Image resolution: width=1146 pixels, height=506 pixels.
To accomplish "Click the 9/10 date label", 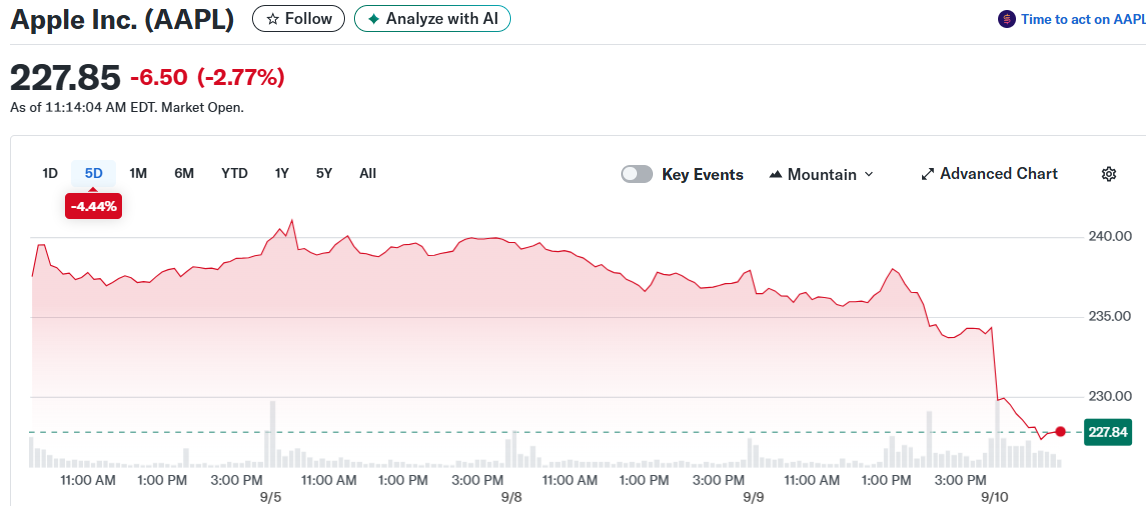I will coord(994,497).
